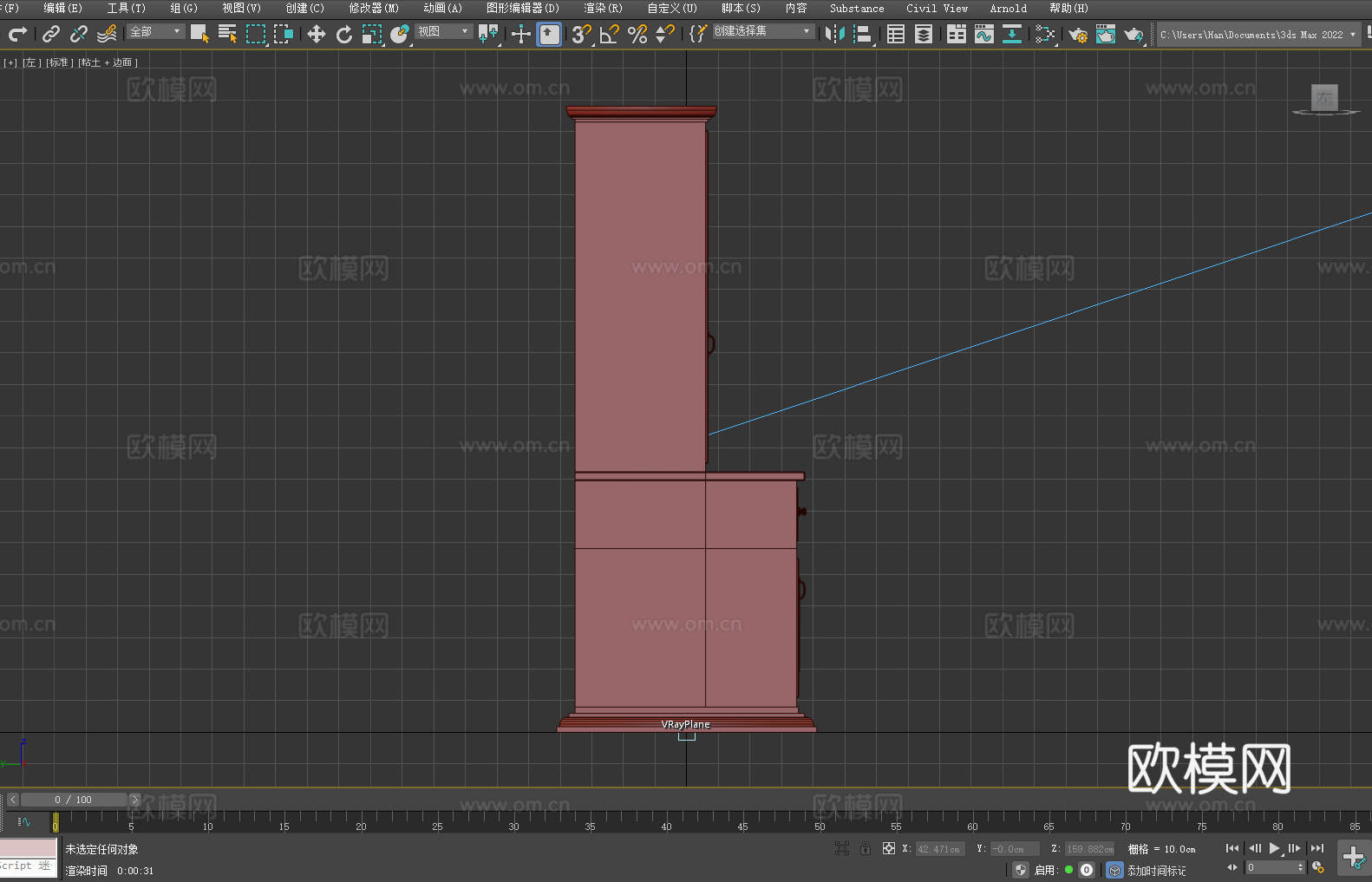
Task: Open the Select by Name list
Action: pos(227,34)
